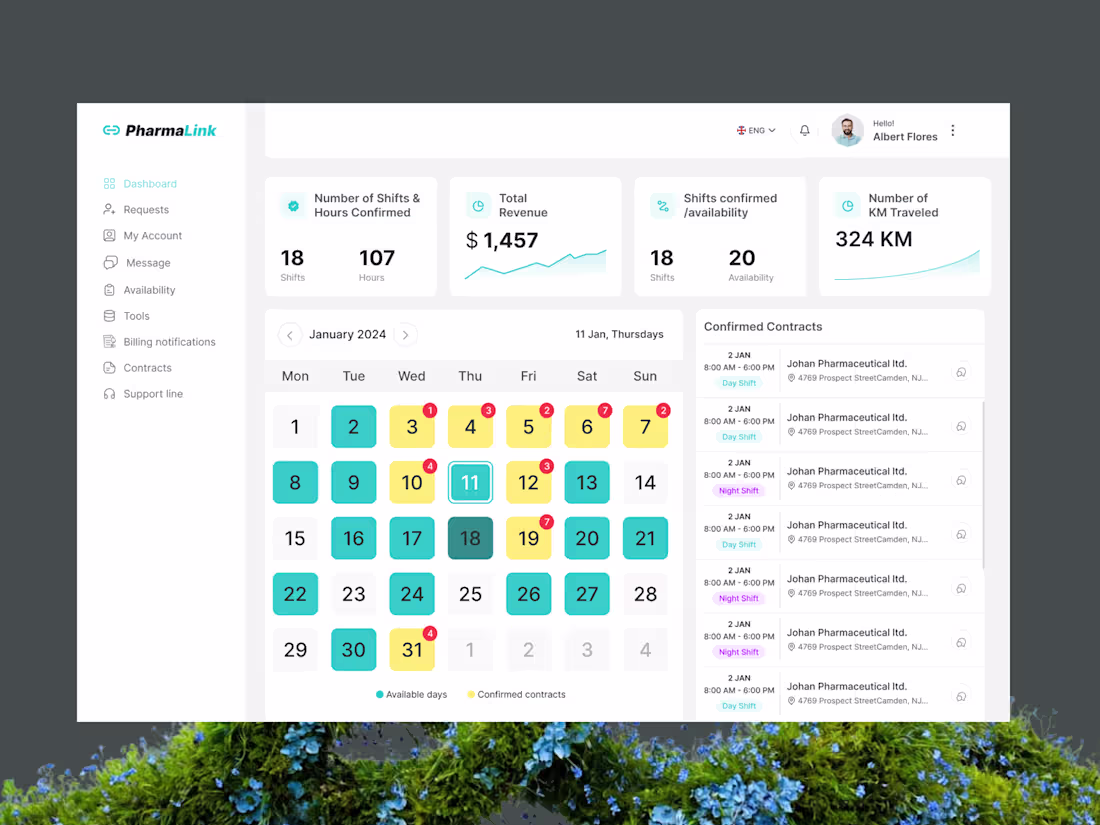Click the last contract's support icon
This screenshot has width=1100, height=825.
[962, 697]
